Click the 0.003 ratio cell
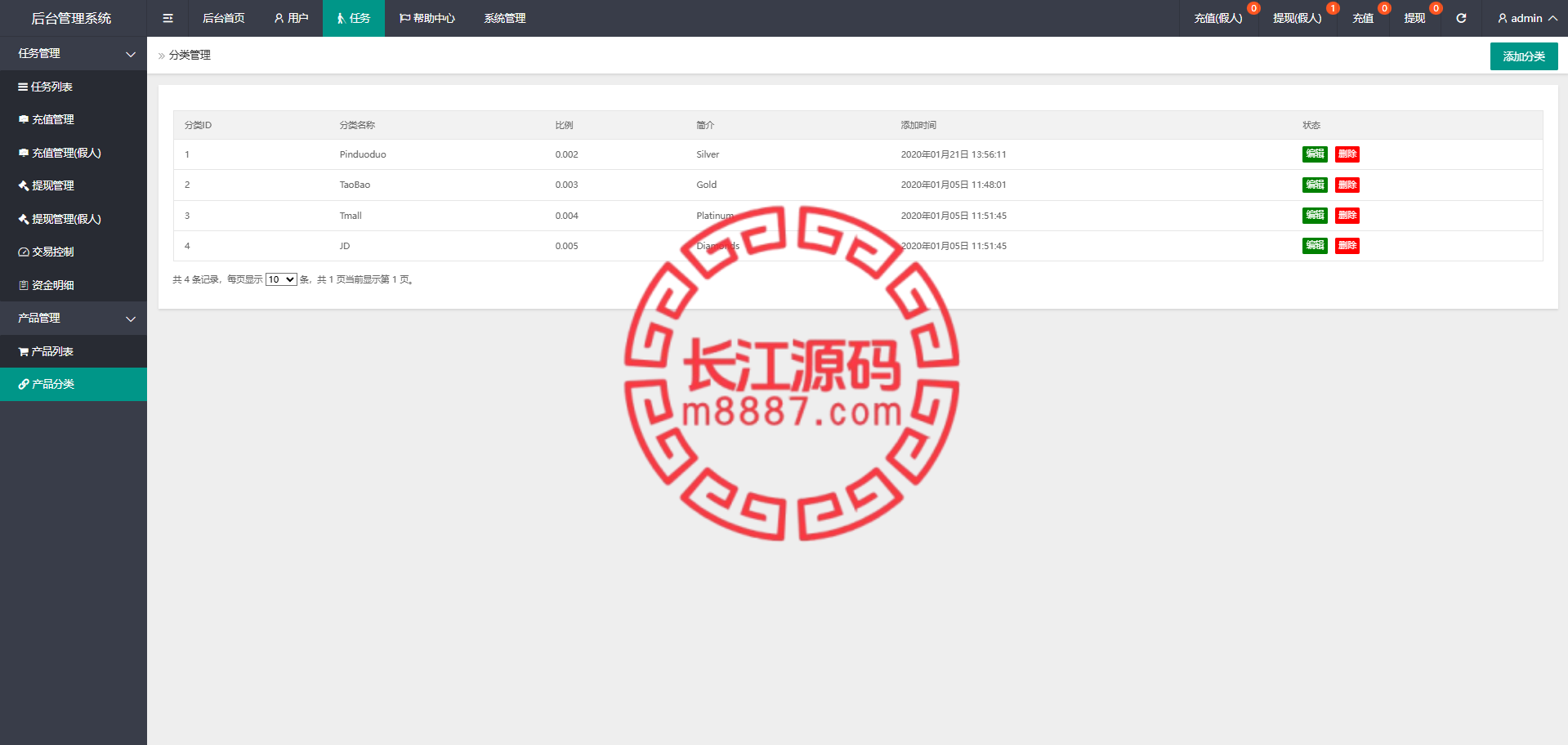The width and height of the screenshot is (1568, 745). coord(566,185)
